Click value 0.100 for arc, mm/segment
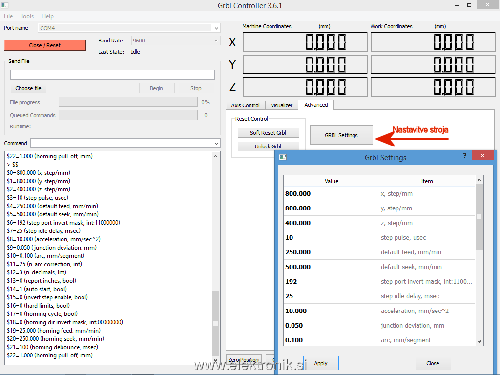This screenshot has width=500, height=375. tap(294, 340)
